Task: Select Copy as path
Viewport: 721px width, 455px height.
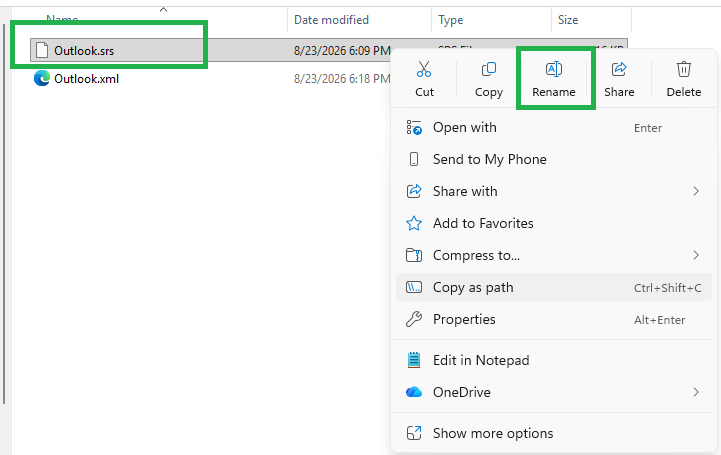Action: point(554,287)
